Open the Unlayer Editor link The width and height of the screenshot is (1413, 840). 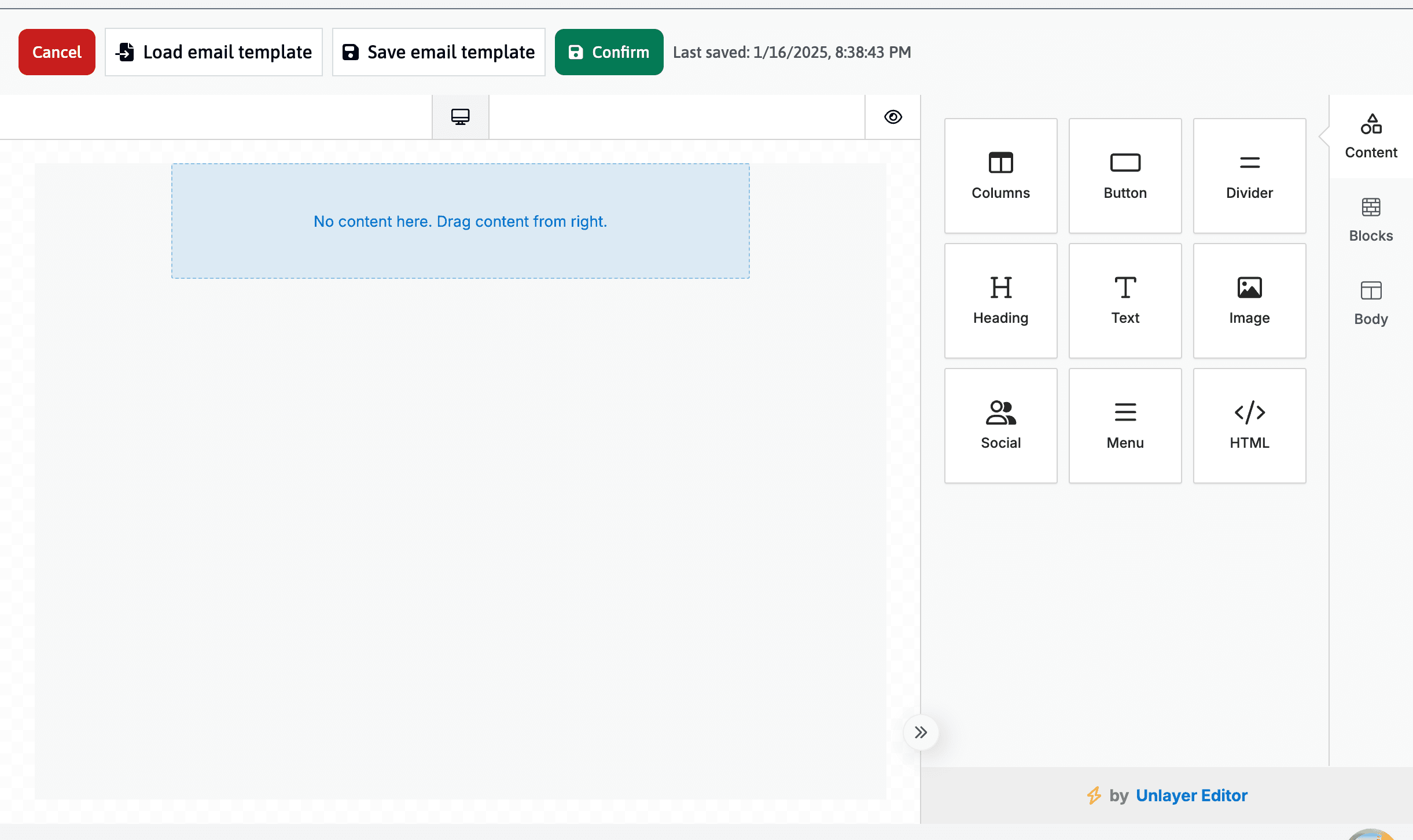click(x=1191, y=795)
